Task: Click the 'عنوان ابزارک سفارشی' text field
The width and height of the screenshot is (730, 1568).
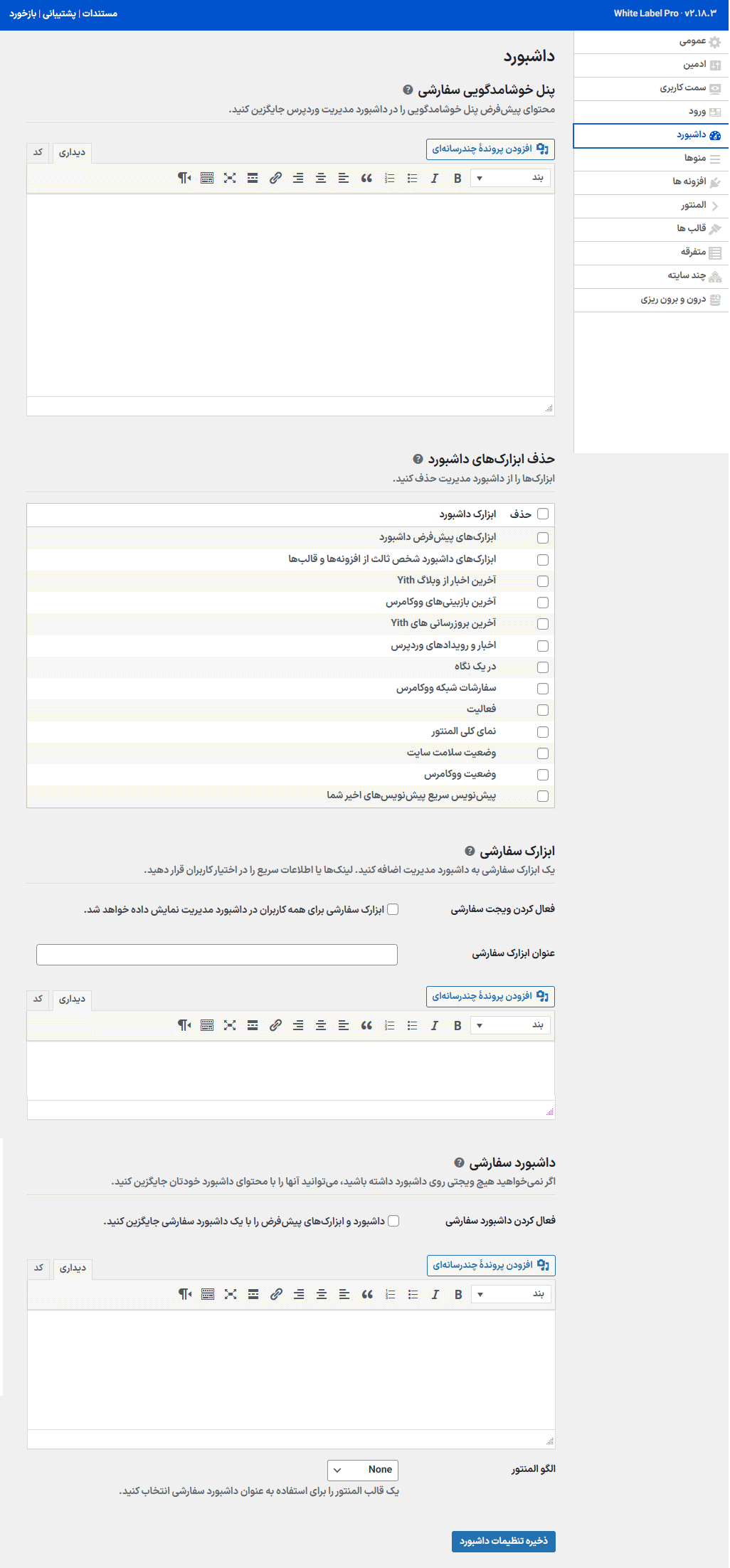Action: coord(217,955)
